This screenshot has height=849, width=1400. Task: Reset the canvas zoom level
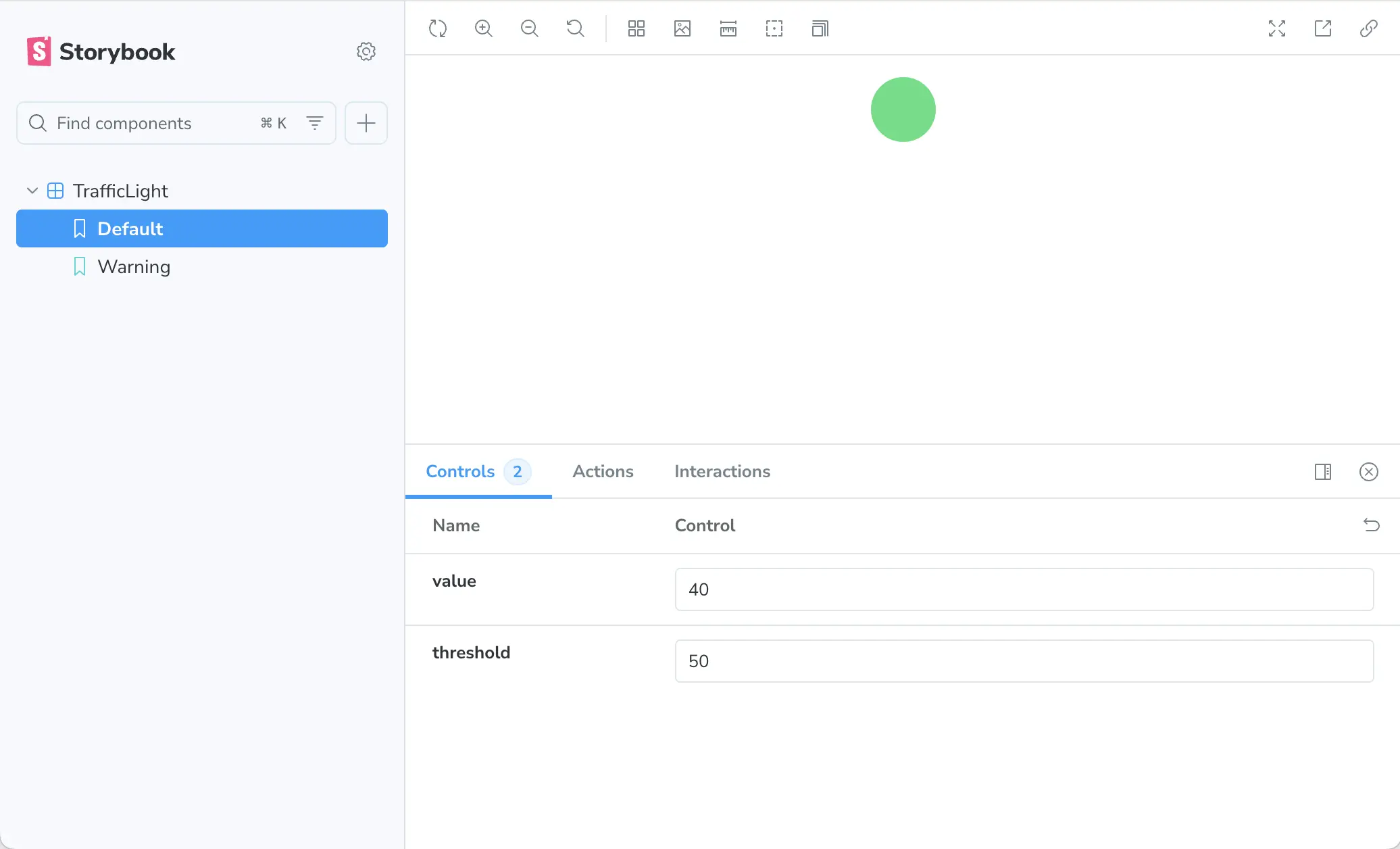[576, 28]
